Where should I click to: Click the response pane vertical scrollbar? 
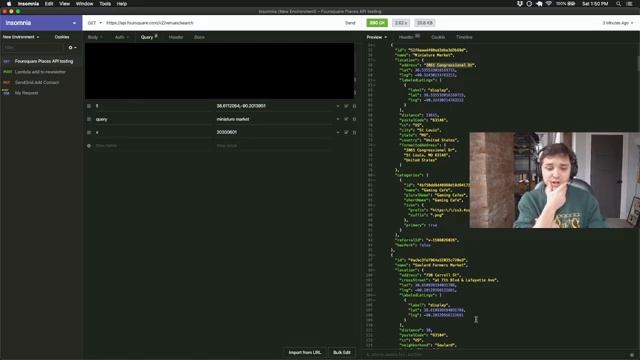(638, 63)
